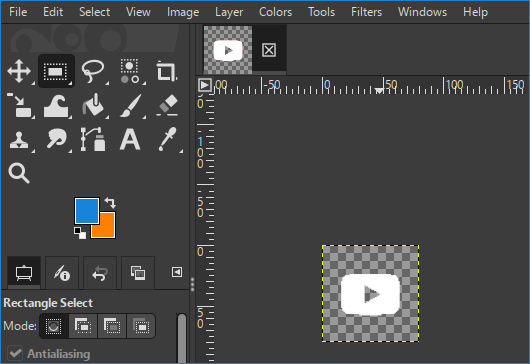
Task: Reset colors to default black and white
Action: 80,233
